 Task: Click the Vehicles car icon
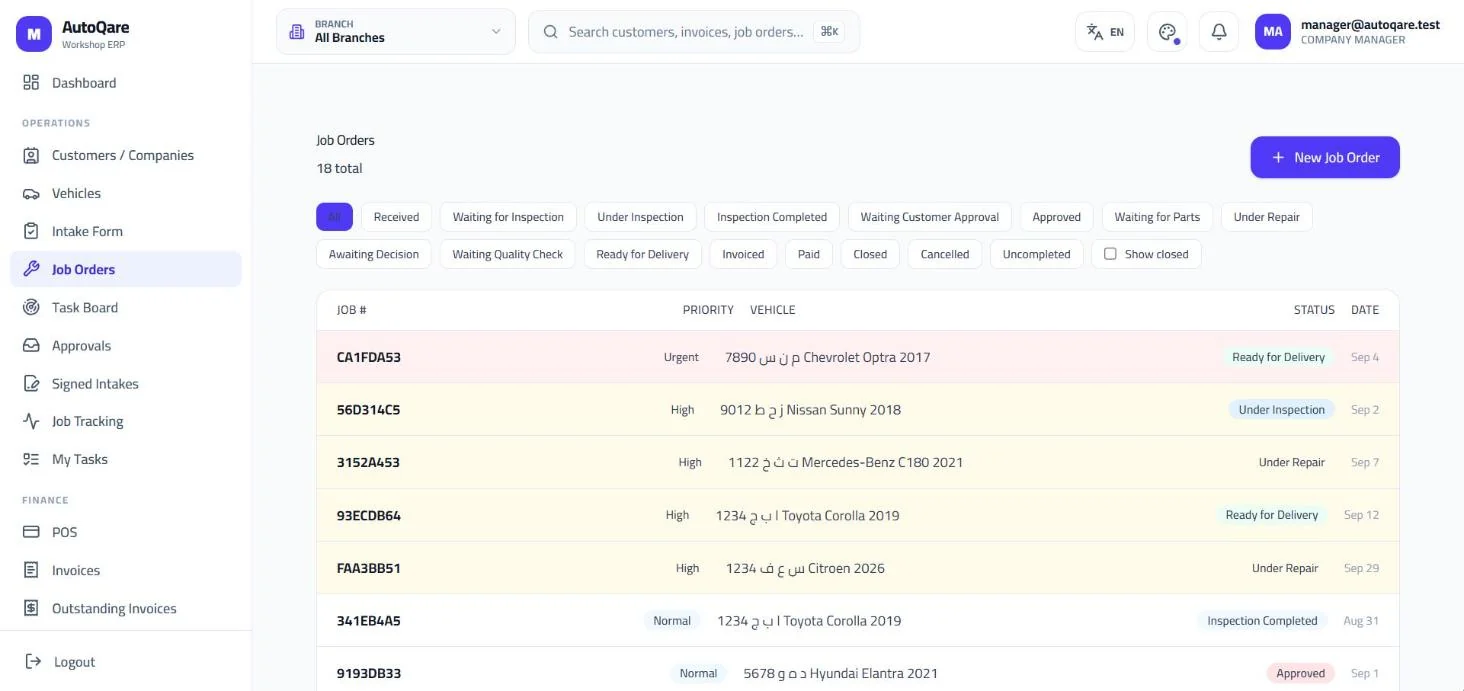coord(31,193)
